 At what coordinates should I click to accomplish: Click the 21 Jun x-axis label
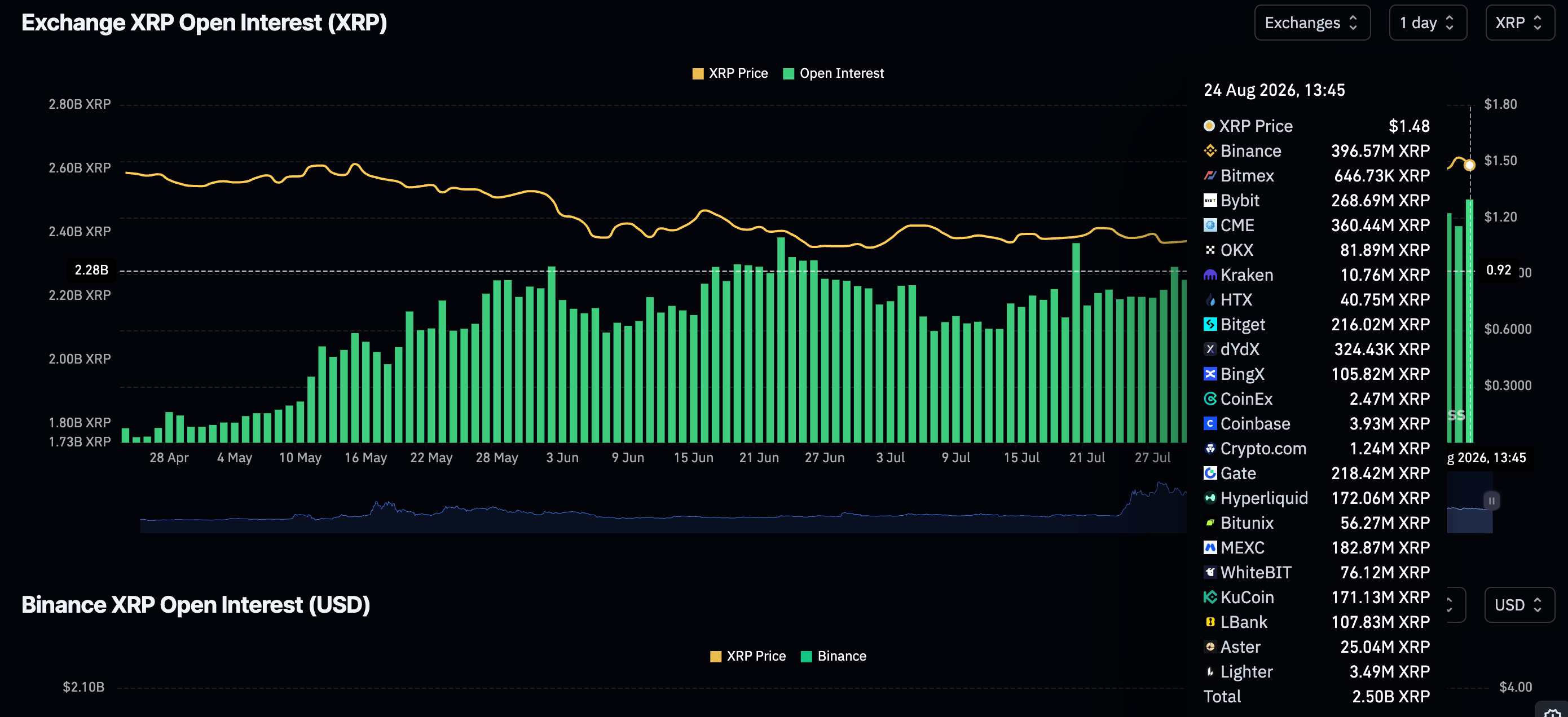click(x=759, y=458)
